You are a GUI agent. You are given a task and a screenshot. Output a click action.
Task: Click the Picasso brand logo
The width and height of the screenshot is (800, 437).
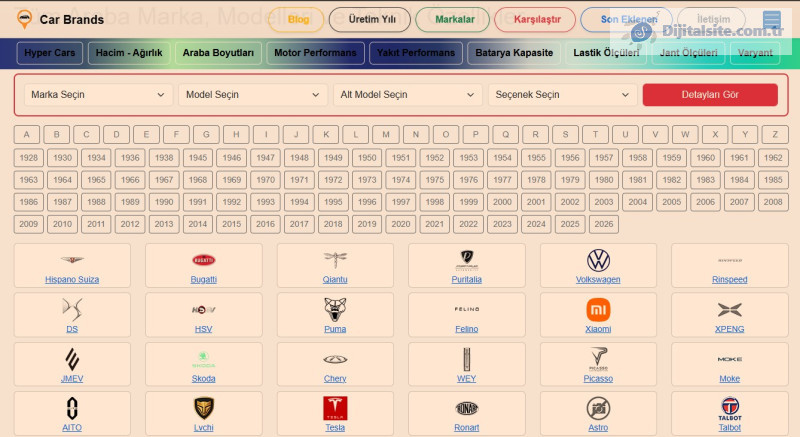pos(598,359)
